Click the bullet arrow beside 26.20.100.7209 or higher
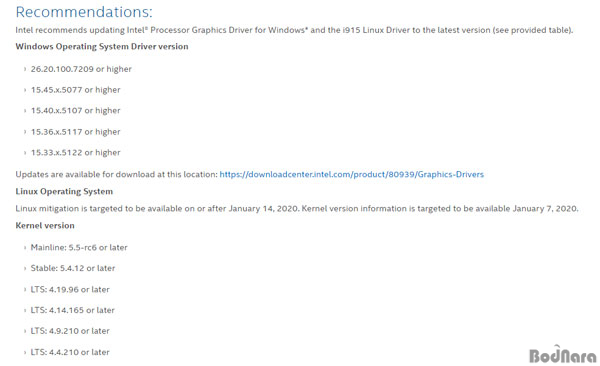600x366 pixels. coord(25,69)
